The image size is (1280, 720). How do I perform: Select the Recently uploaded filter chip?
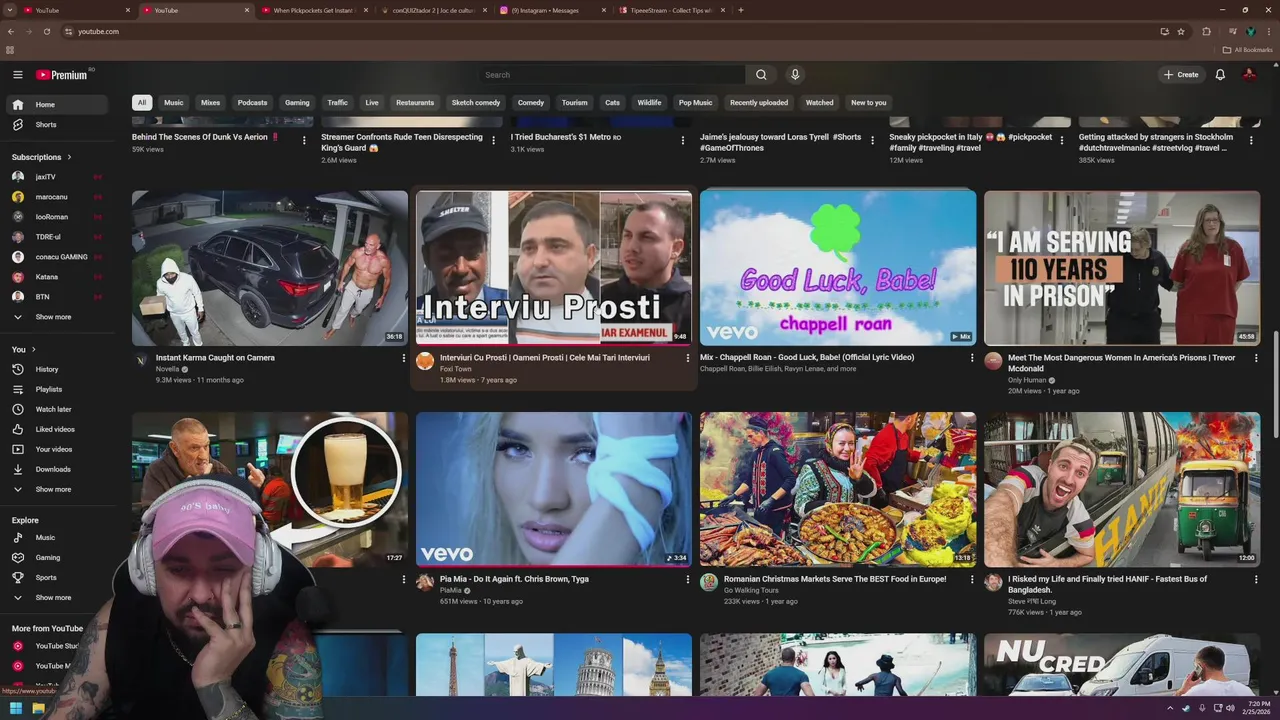pyautogui.click(x=759, y=102)
